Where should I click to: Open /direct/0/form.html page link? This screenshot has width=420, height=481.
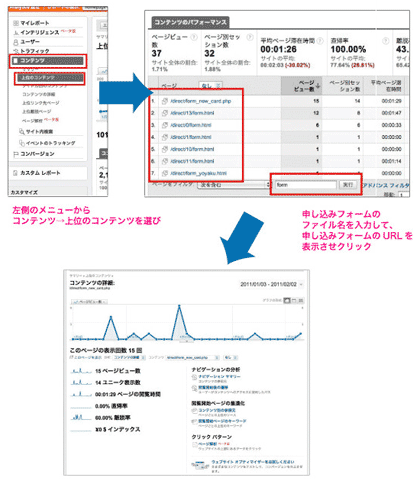tap(191, 125)
